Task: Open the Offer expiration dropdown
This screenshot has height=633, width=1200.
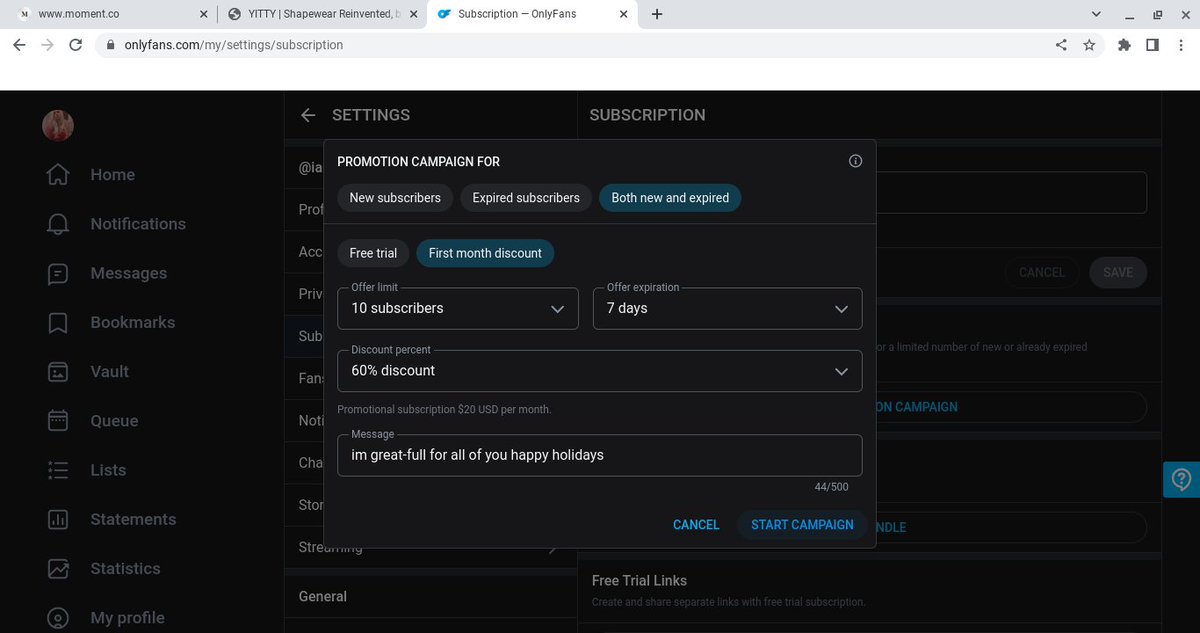Action: 728,308
